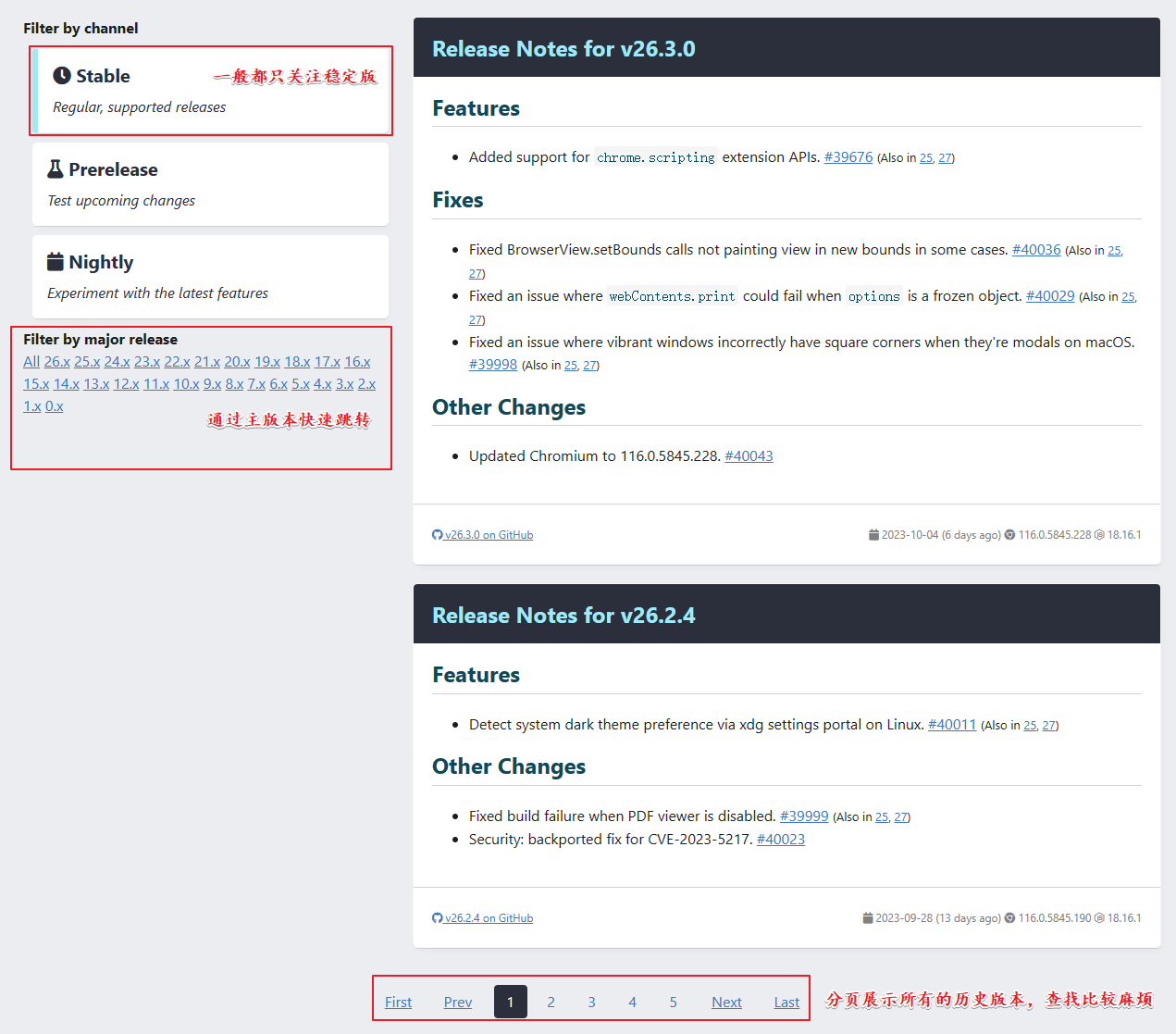Click Release Notes for v26.2.4 heading
The width and height of the screenshot is (1176, 1034).
tap(563, 616)
